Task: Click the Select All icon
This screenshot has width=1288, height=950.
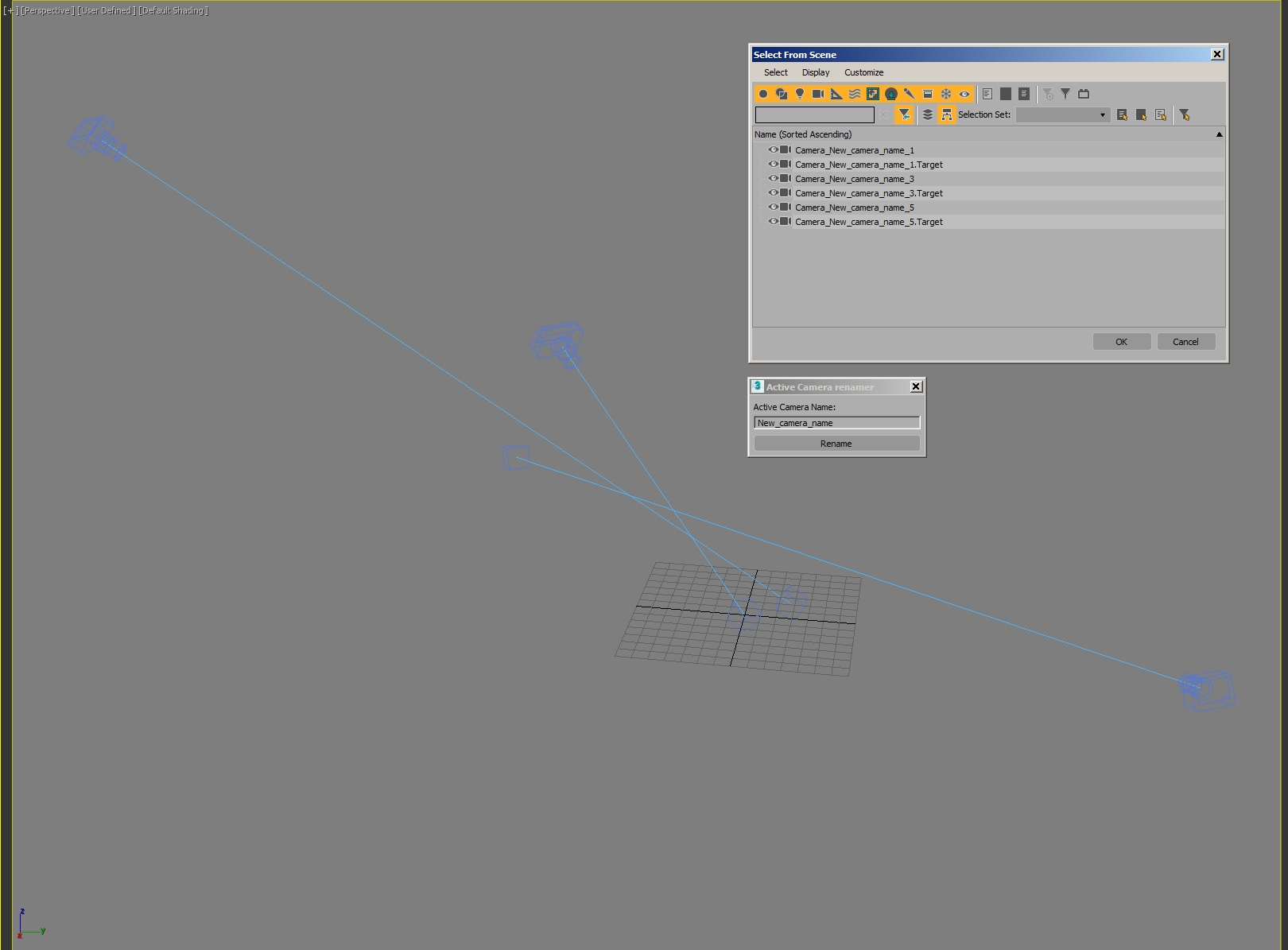Action: click(987, 94)
